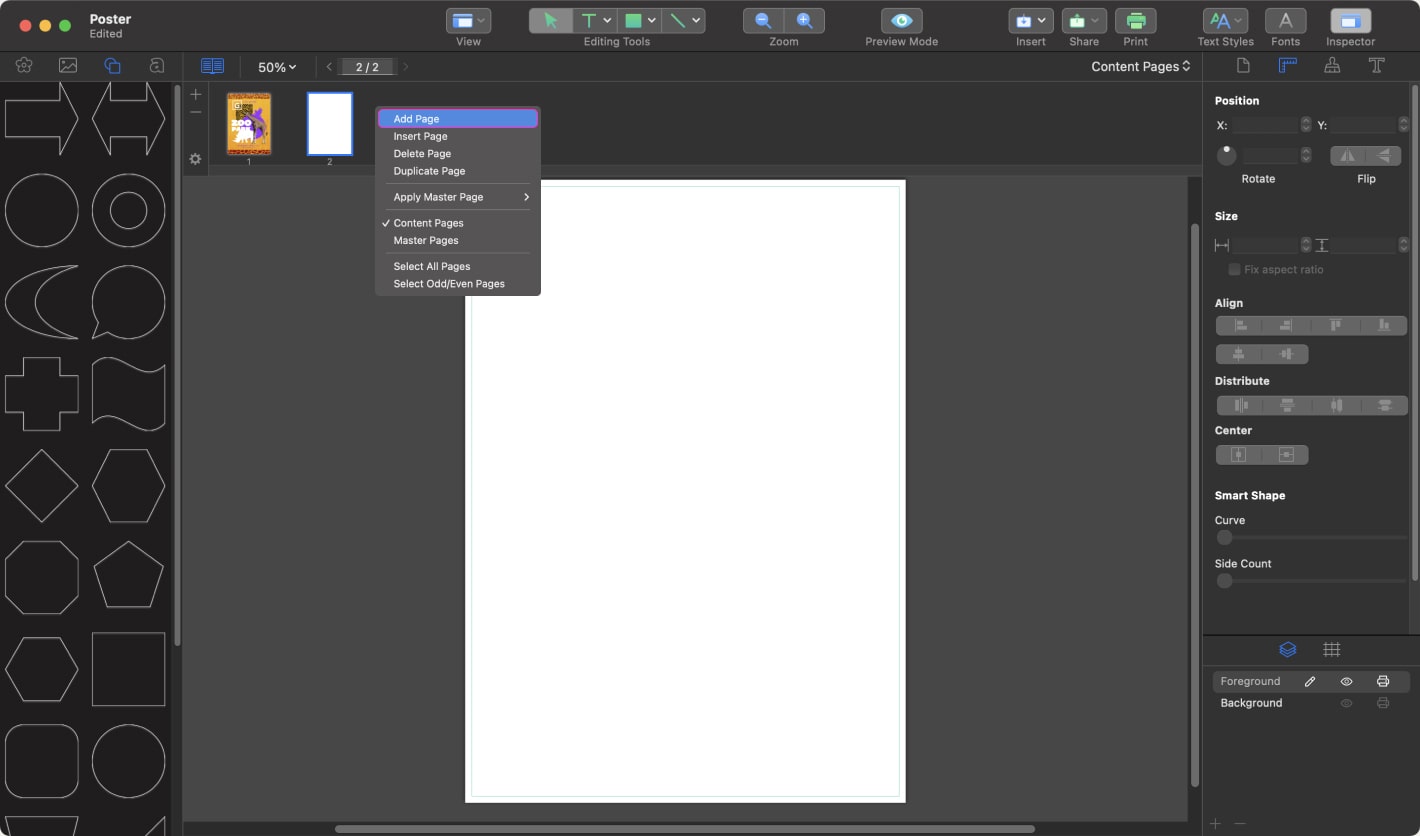
Task: Open the Appearance brush inspector tab
Action: (x=1332, y=65)
